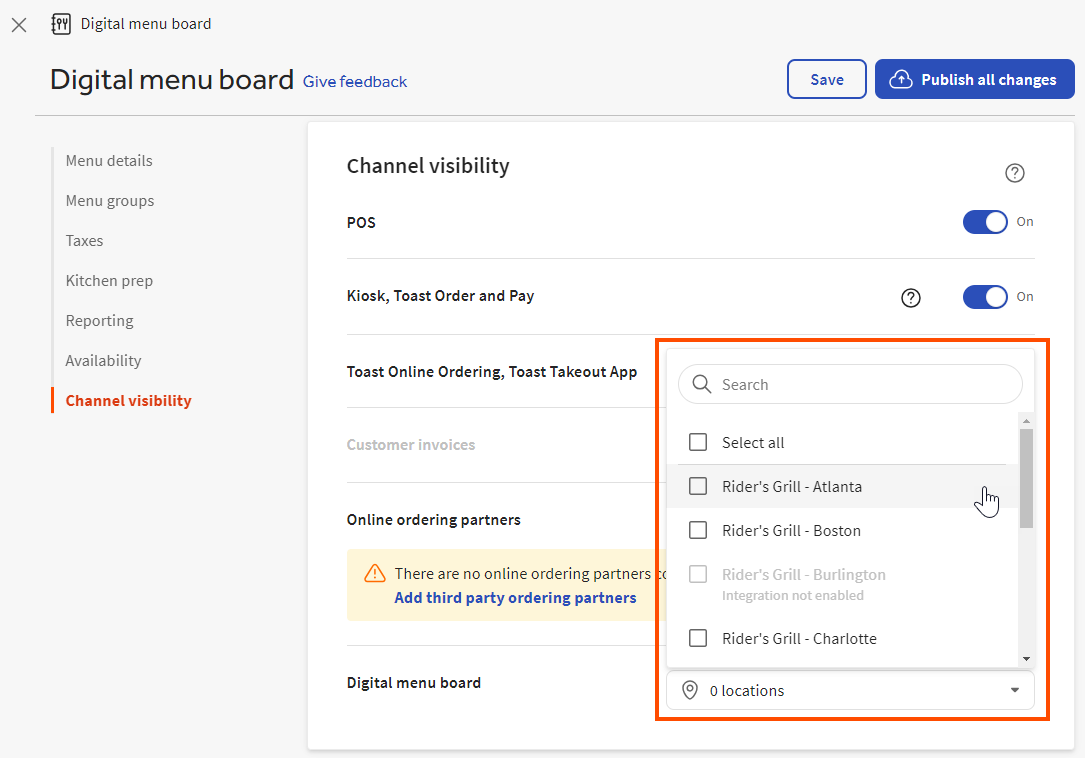Open the Menu details section

click(109, 161)
